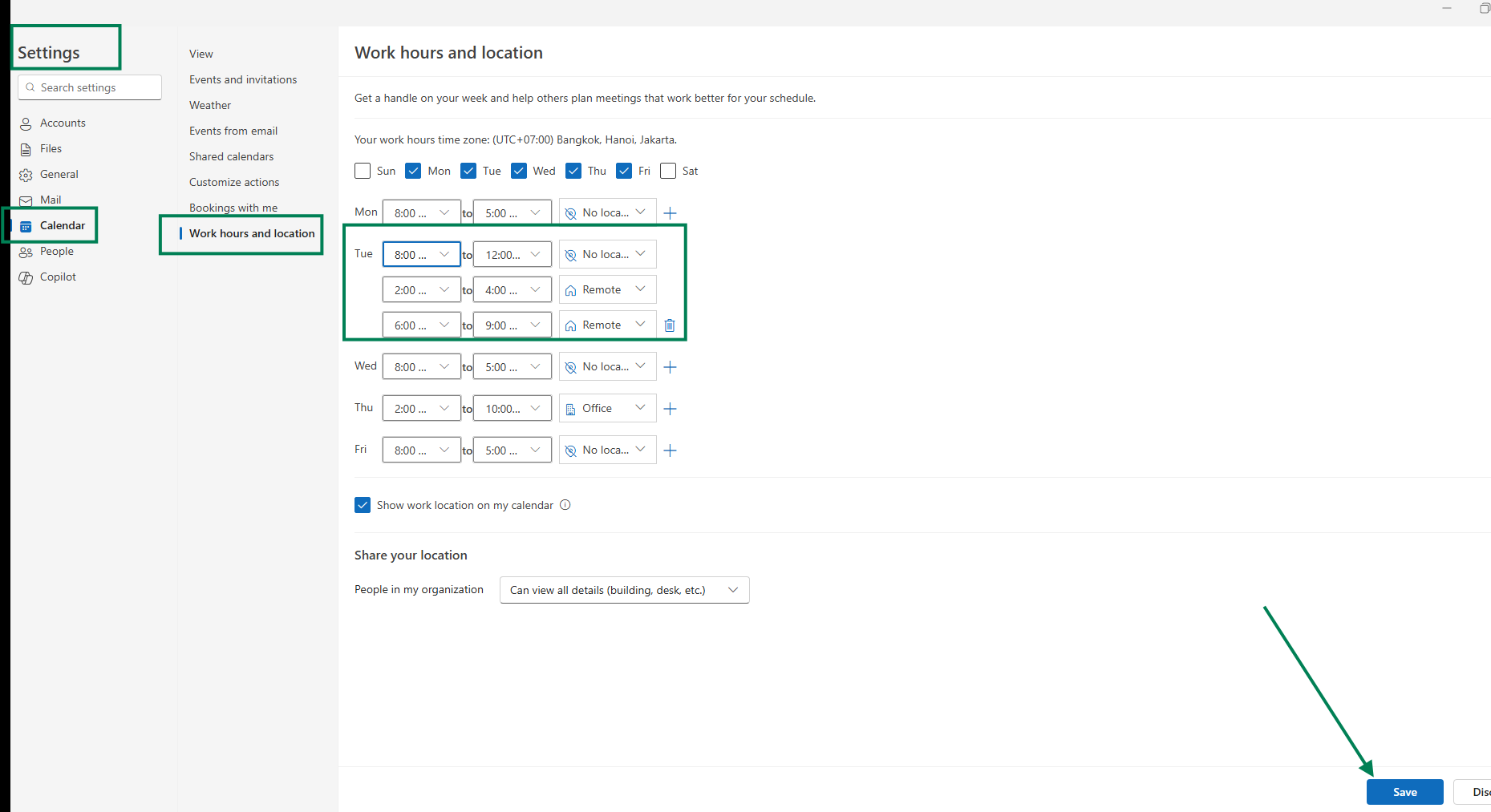Click the search magnifier icon
Viewport: 1491px width, 812px height.
click(30, 87)
